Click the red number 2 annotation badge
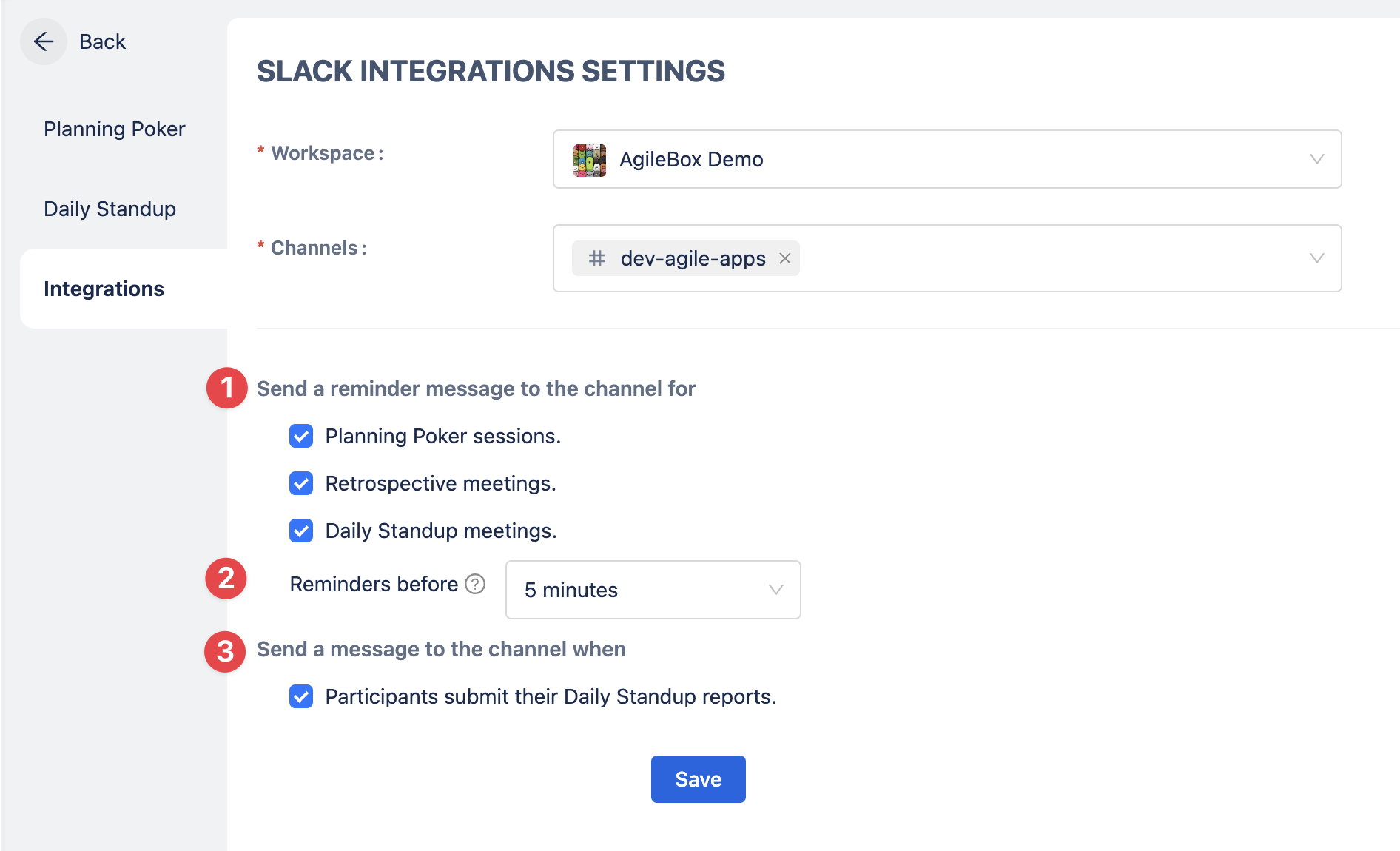 226,578
